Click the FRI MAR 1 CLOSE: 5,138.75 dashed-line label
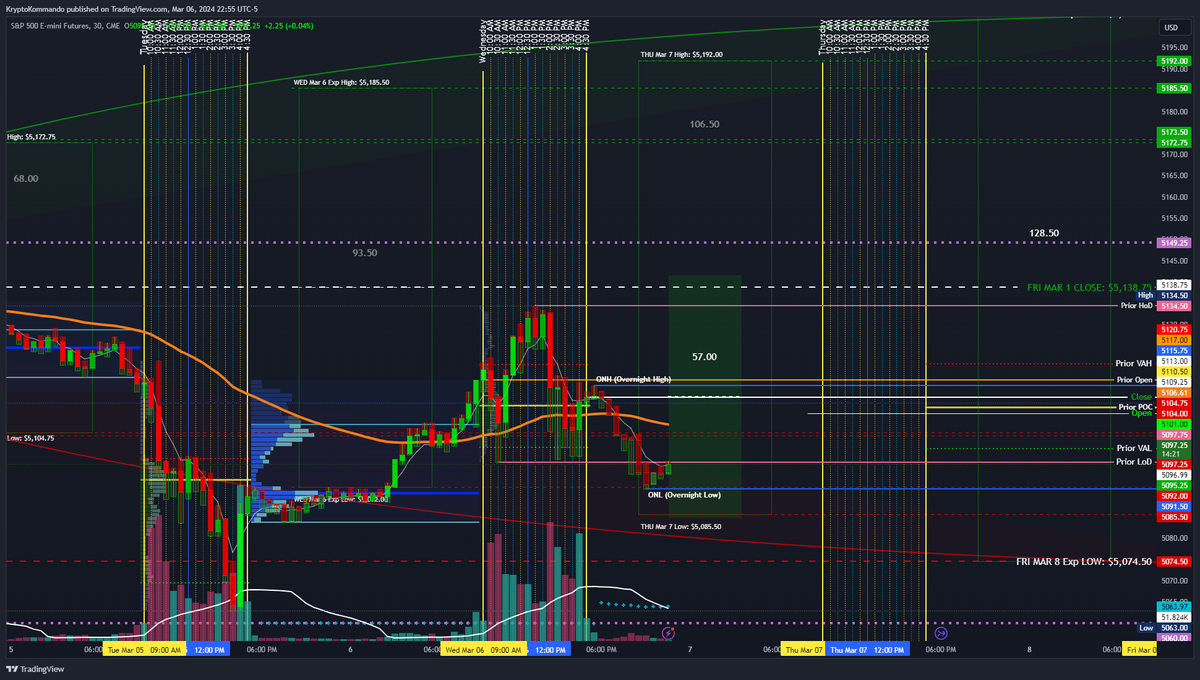This screenshot has height=680, width=1200. coord(1085,284)
